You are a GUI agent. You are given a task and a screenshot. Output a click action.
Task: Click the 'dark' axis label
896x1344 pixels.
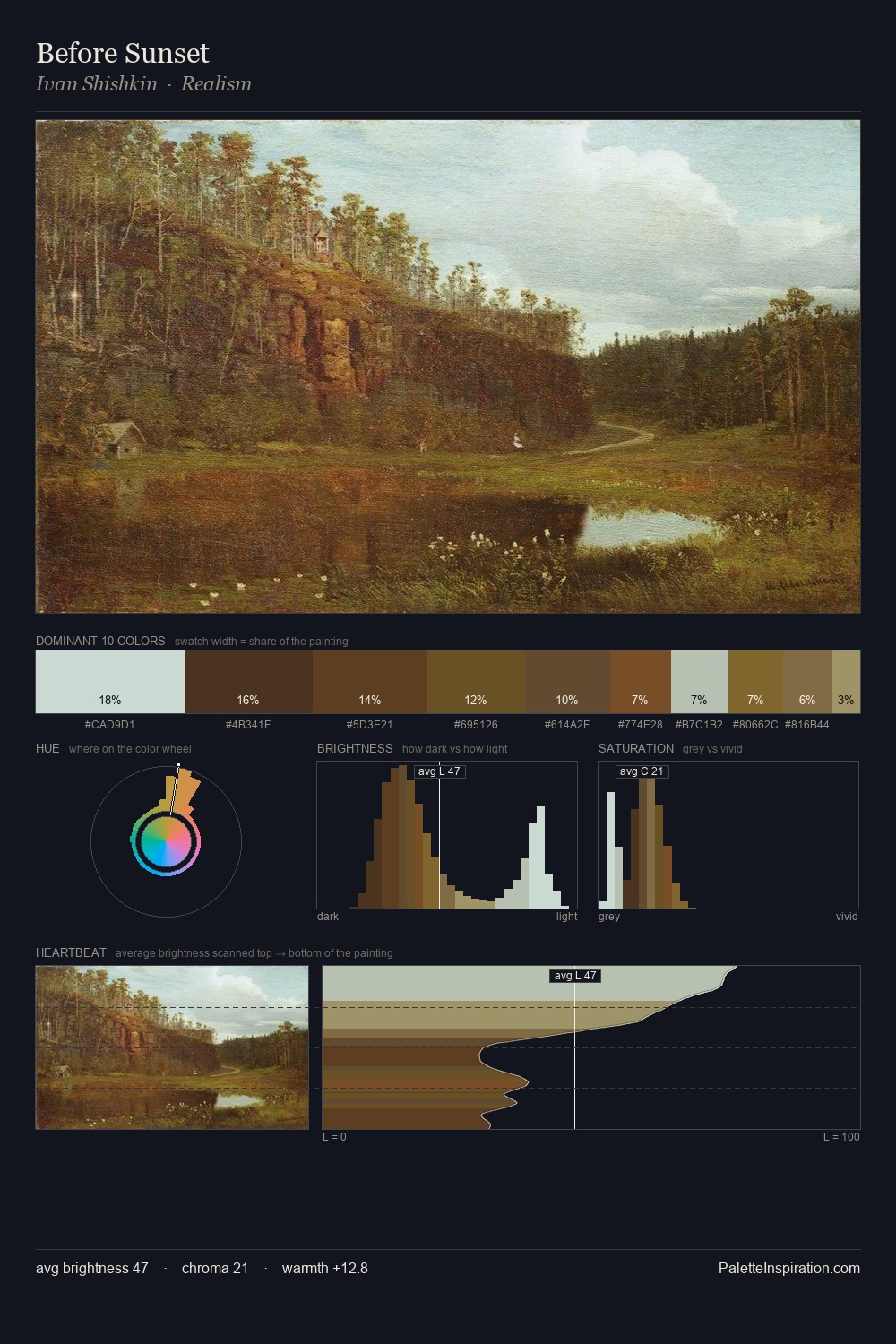[328, 917]
